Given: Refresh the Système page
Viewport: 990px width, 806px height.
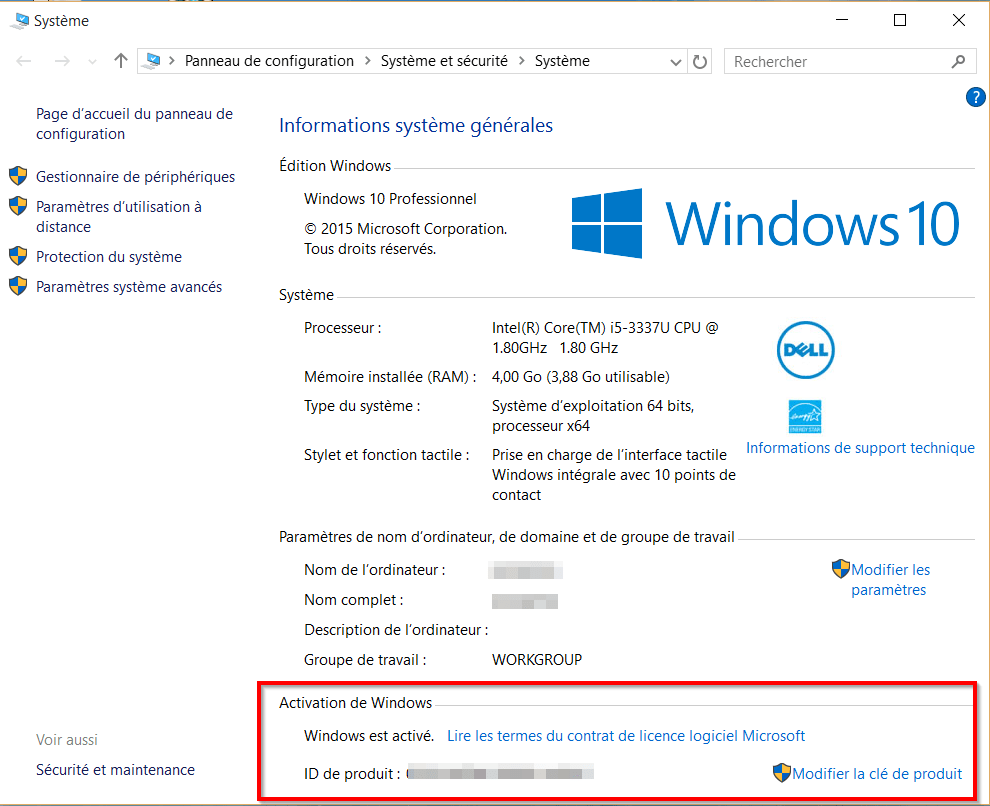Looking at the screenshot, I should [700, 62].
